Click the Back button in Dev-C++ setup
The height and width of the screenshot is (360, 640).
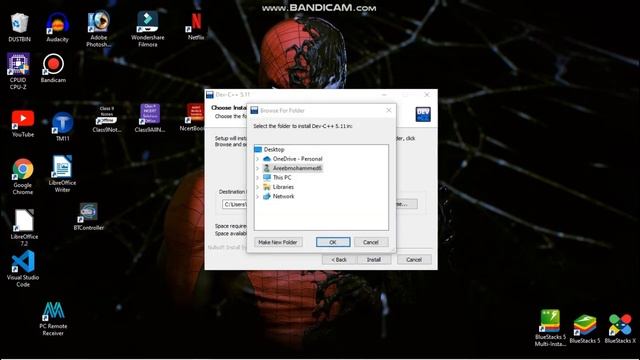pyautogui.click(x=339, y=260)
